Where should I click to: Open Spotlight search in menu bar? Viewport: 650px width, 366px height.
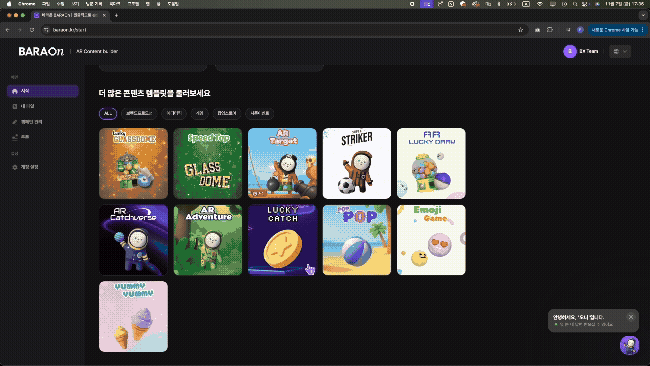click(575, 4)
